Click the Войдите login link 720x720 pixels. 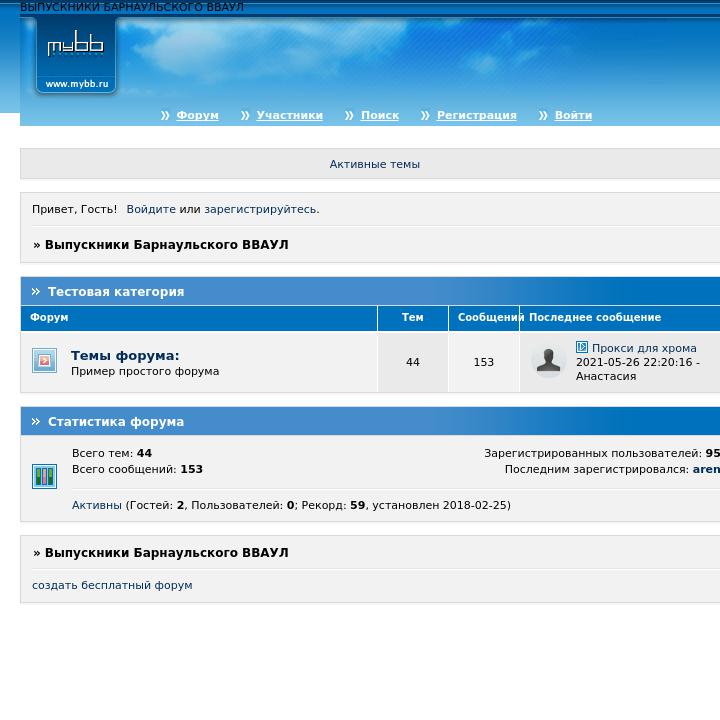click(151, 209)
